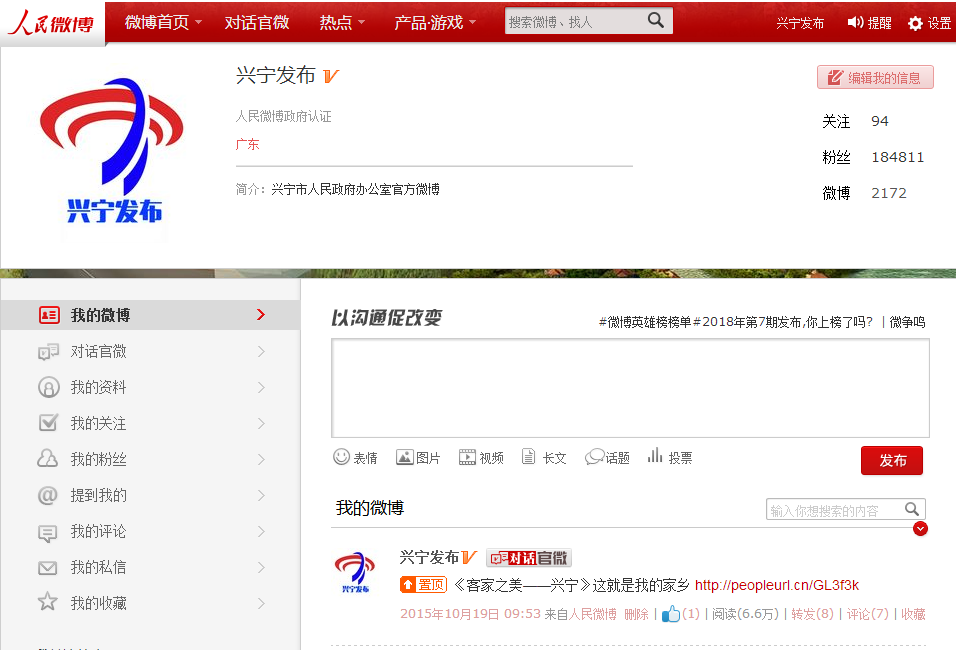The width and height of the screenshot is (956, 650).
Task: Click 人民微博 source link on the post
Action: (593, 614)
